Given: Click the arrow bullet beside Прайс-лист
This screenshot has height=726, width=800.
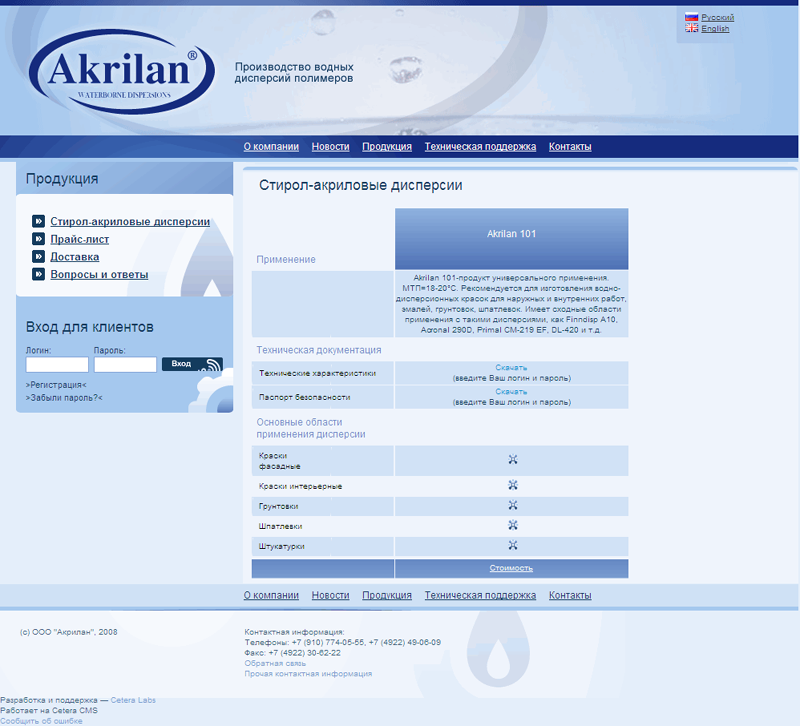Looking at the screenshot, I should coord(38,240).
